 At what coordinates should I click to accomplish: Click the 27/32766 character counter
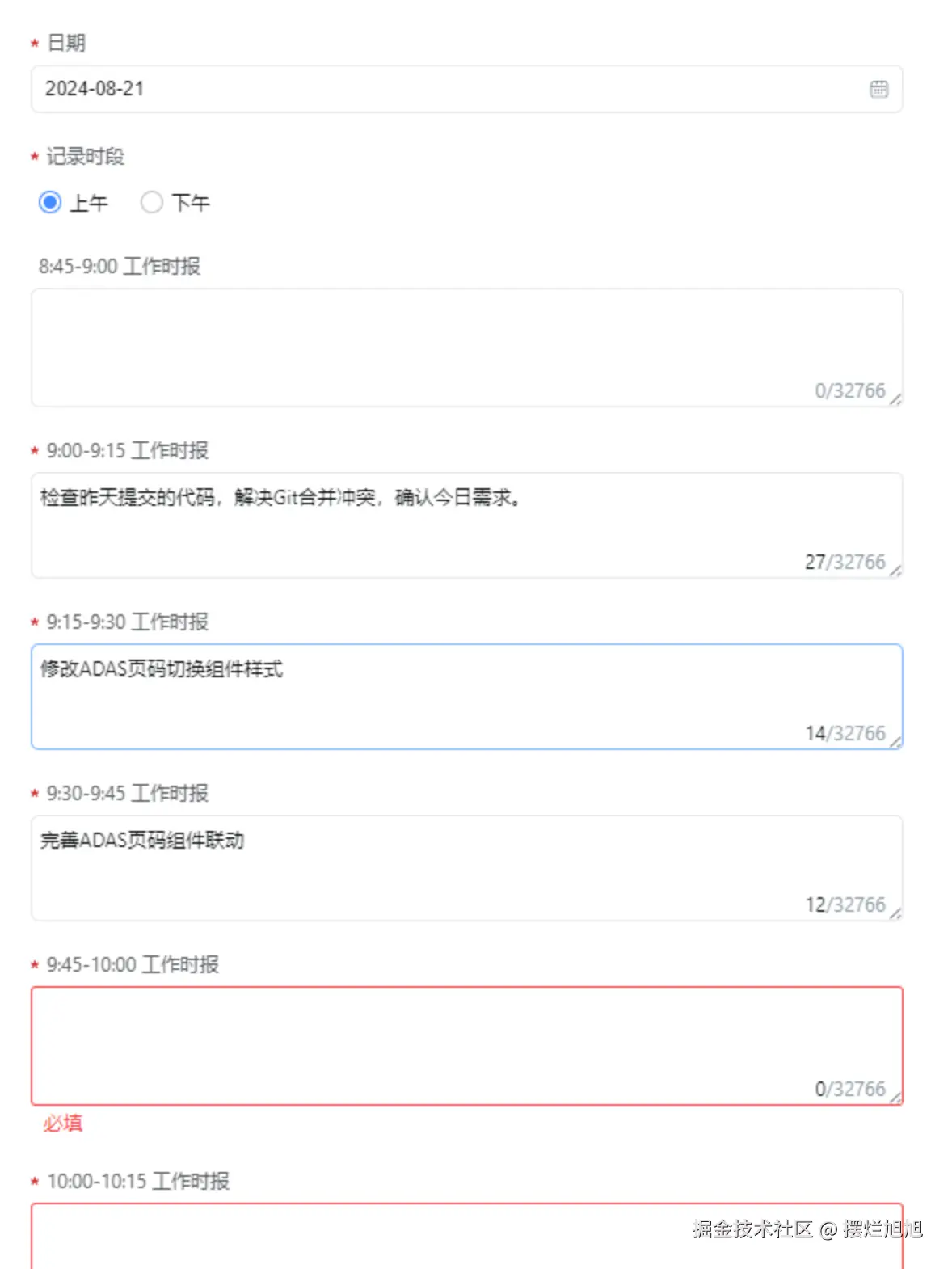pos(846,563)
